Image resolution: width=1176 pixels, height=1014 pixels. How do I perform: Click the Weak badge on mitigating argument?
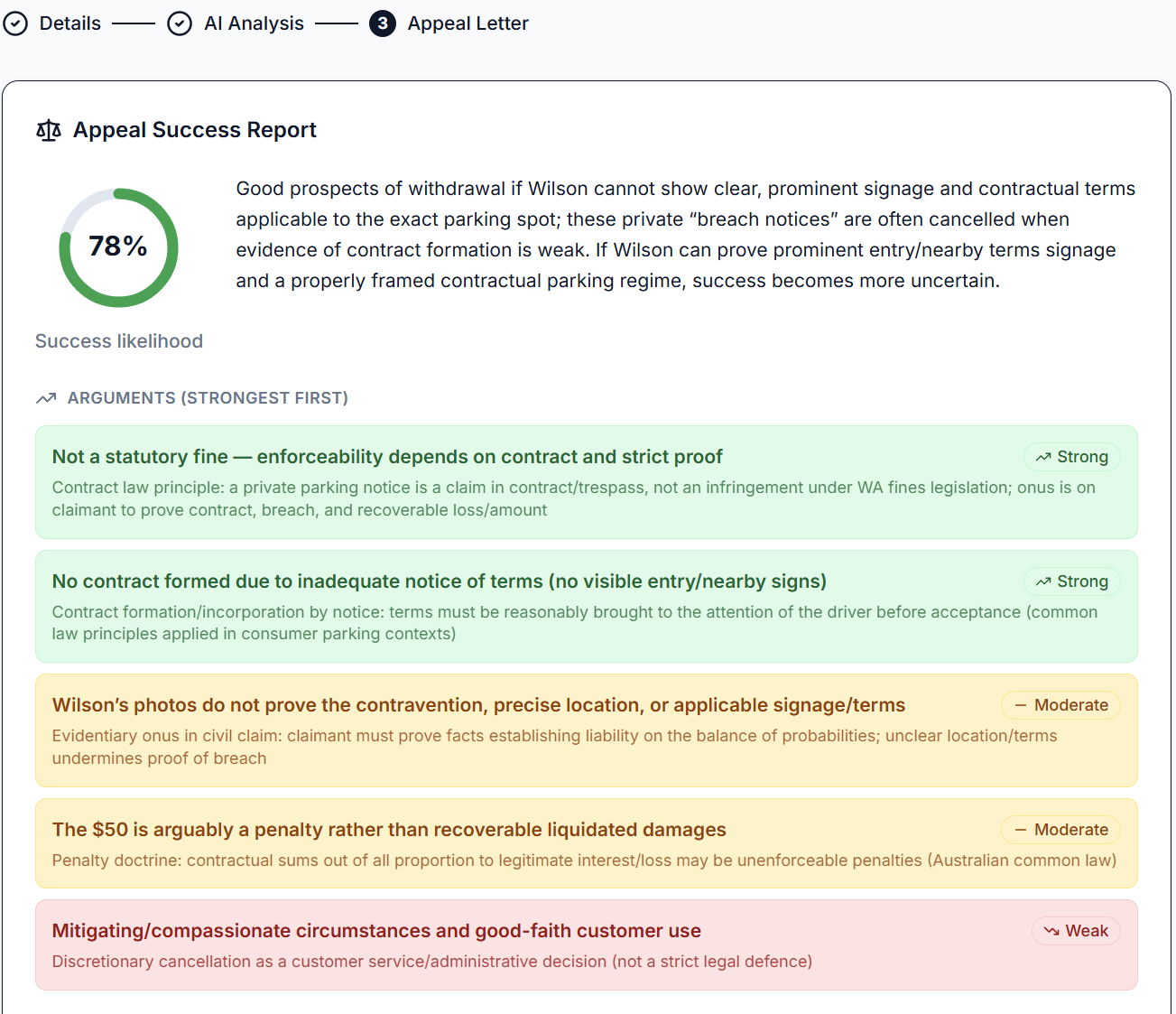click(1076, 931)
